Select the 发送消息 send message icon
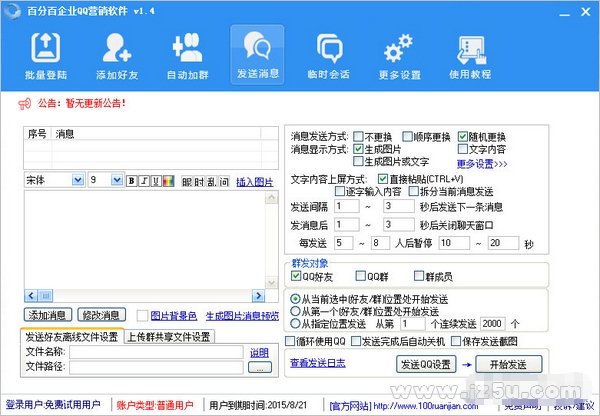This screenshot has height=416, width=600. (257, 55)
